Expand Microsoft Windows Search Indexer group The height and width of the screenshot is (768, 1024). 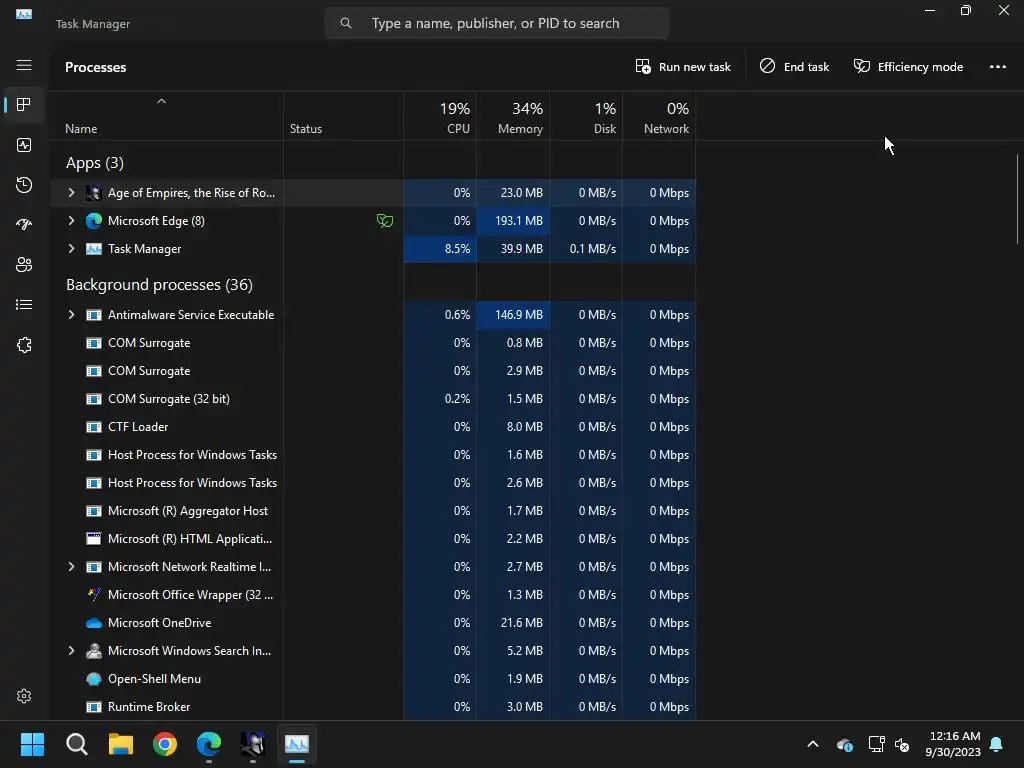(71, 651)
